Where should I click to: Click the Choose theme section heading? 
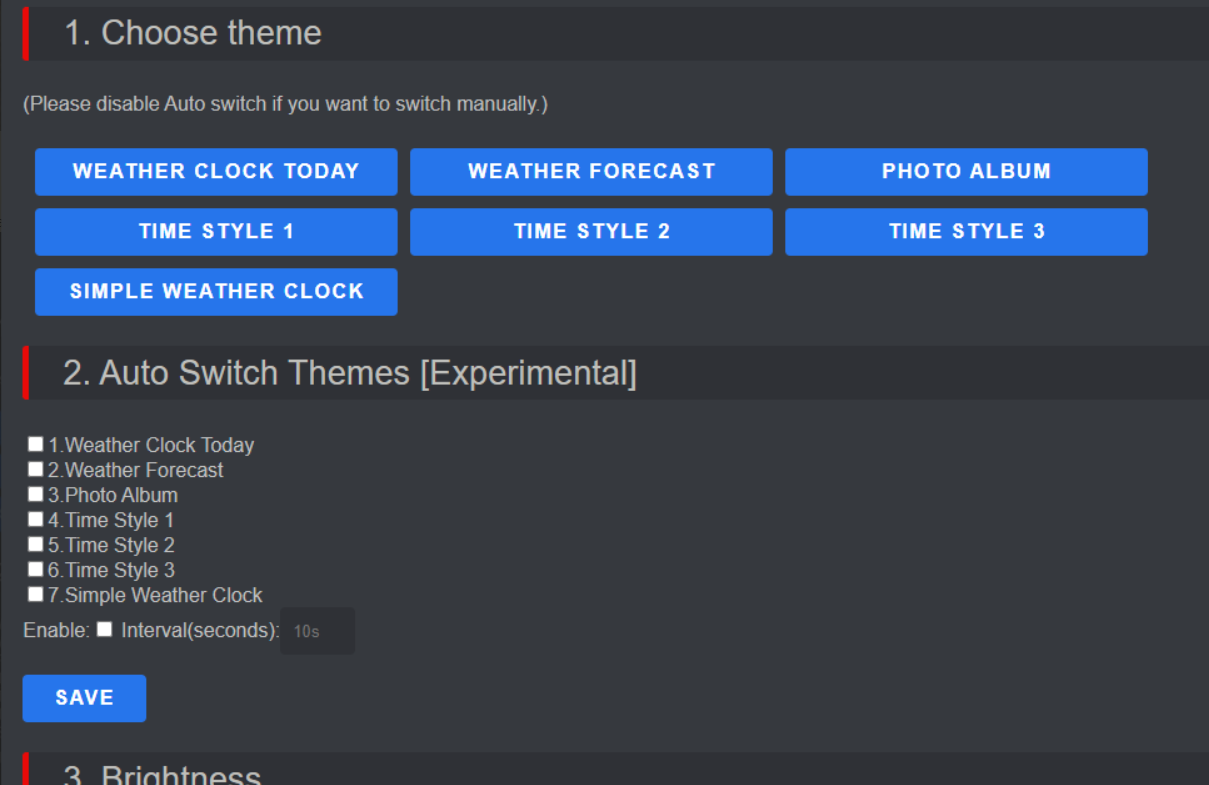click(x=193, y=33)
